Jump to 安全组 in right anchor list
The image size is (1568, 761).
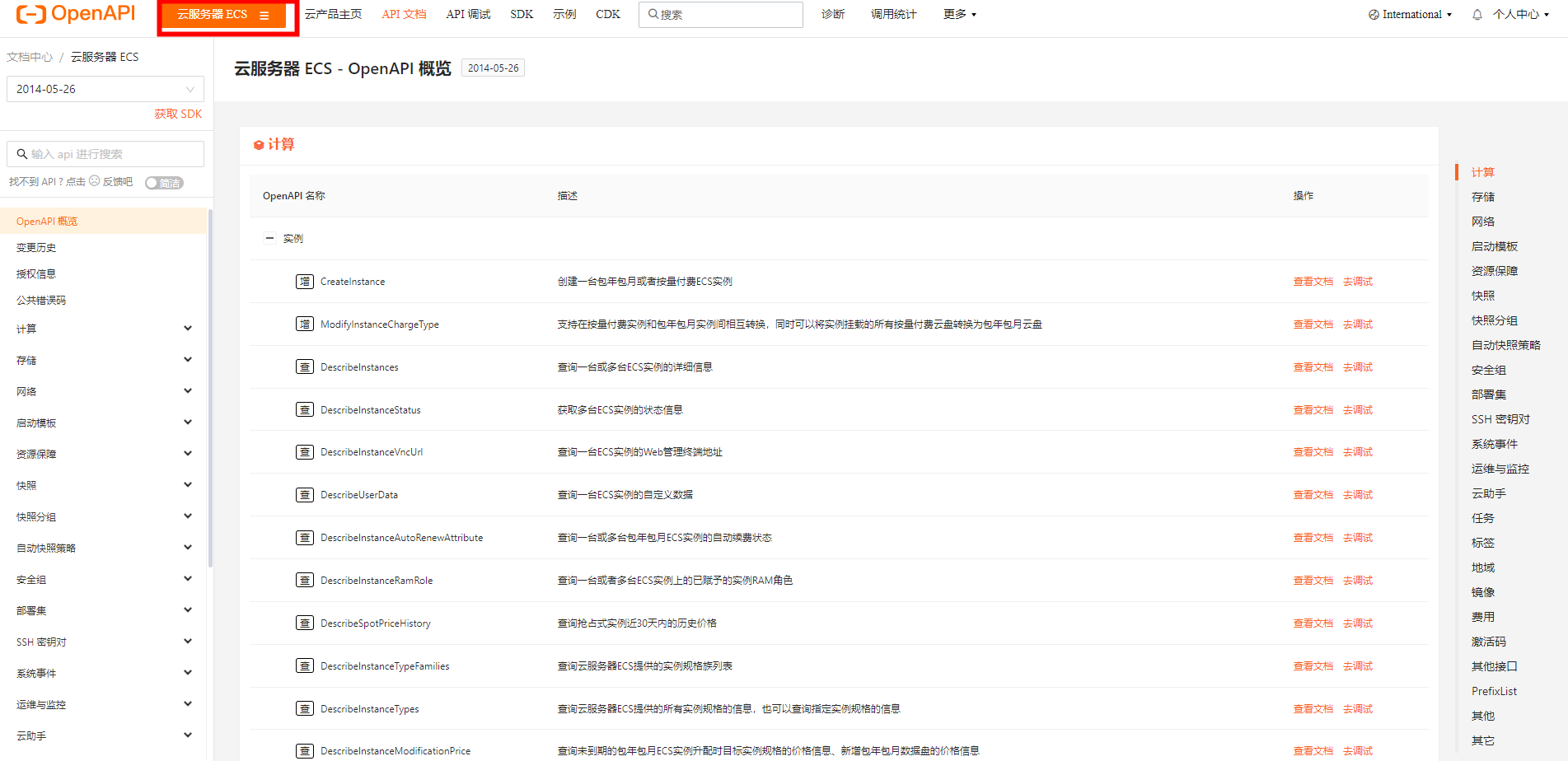(1488, 370)
